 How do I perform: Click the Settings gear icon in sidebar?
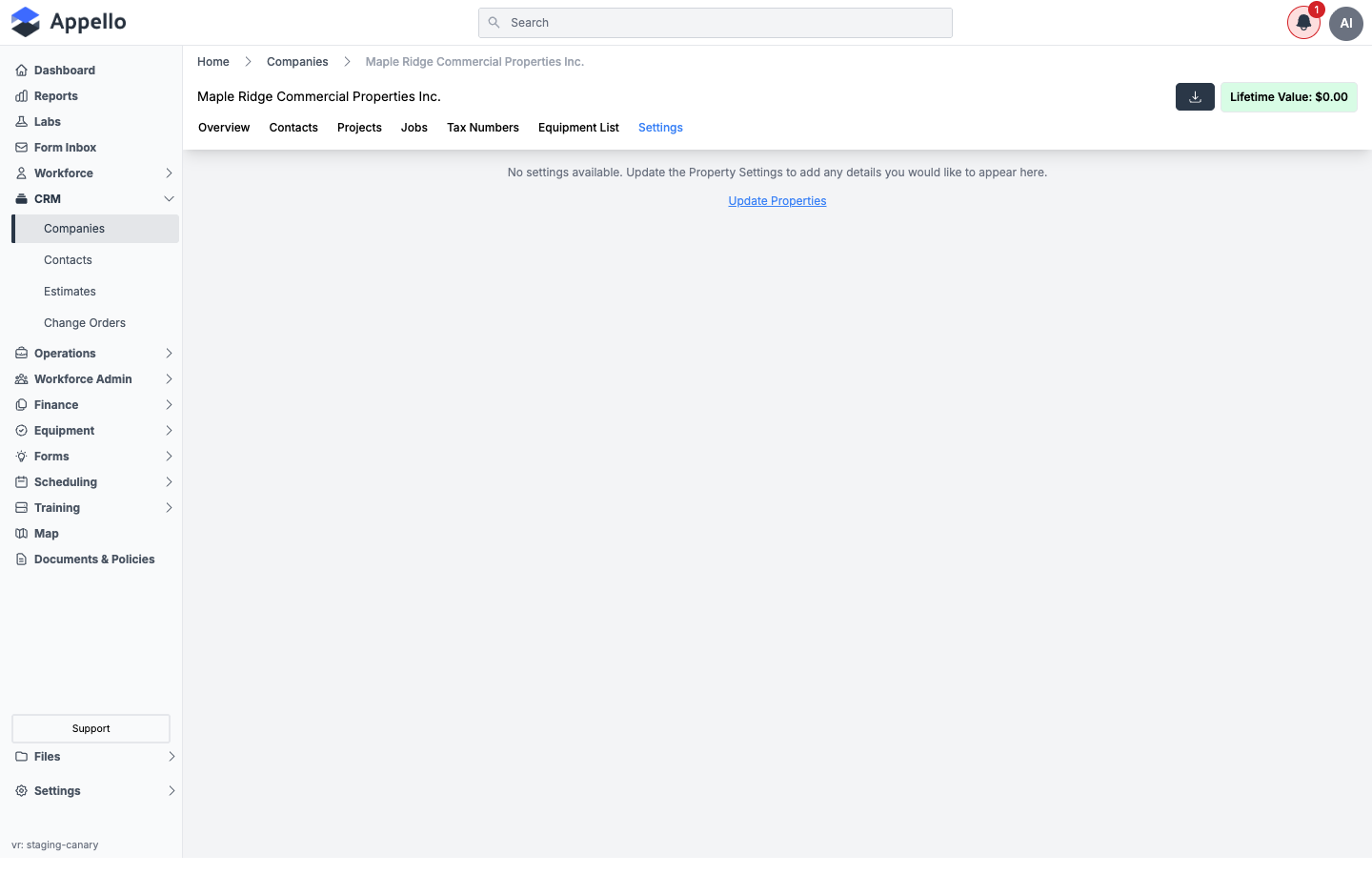pyautogui.click(x=21, y=791)
